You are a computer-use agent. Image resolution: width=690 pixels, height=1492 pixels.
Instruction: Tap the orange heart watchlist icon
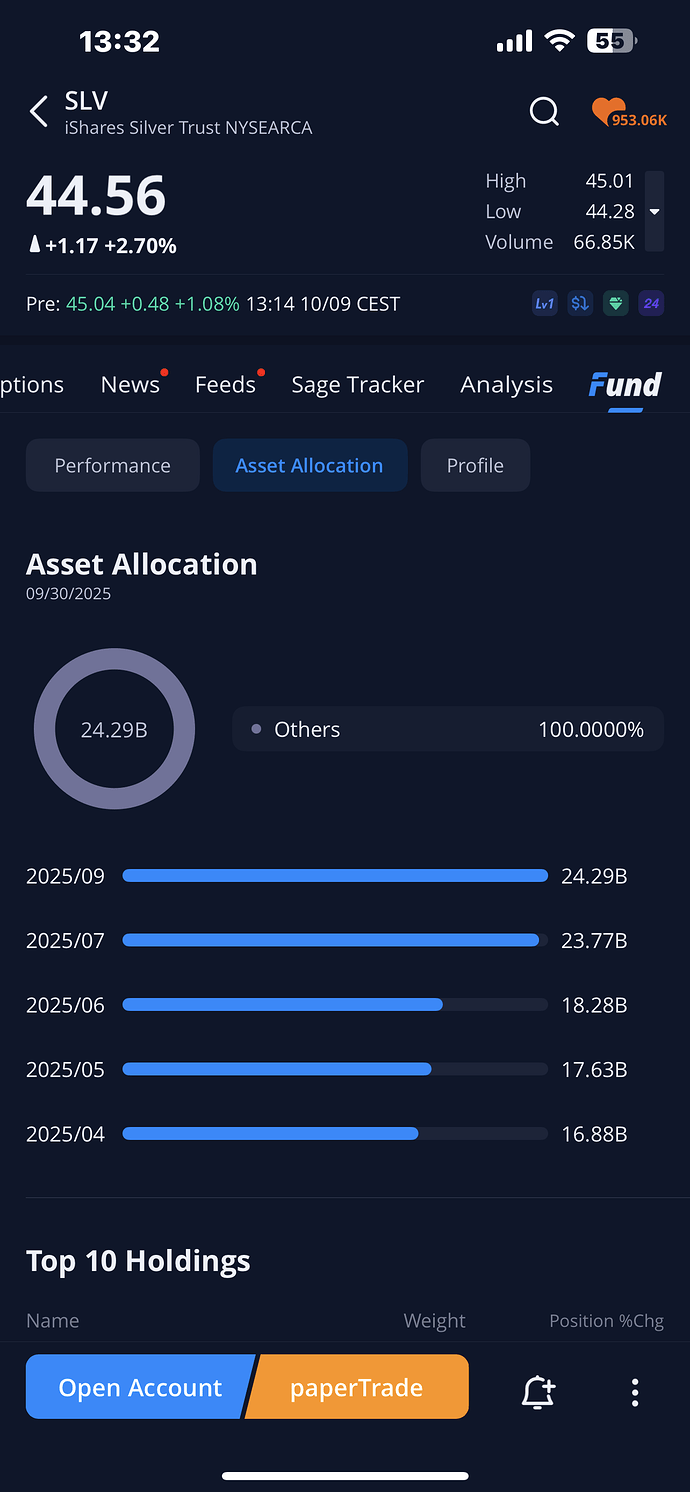click(x=610, y=111)
